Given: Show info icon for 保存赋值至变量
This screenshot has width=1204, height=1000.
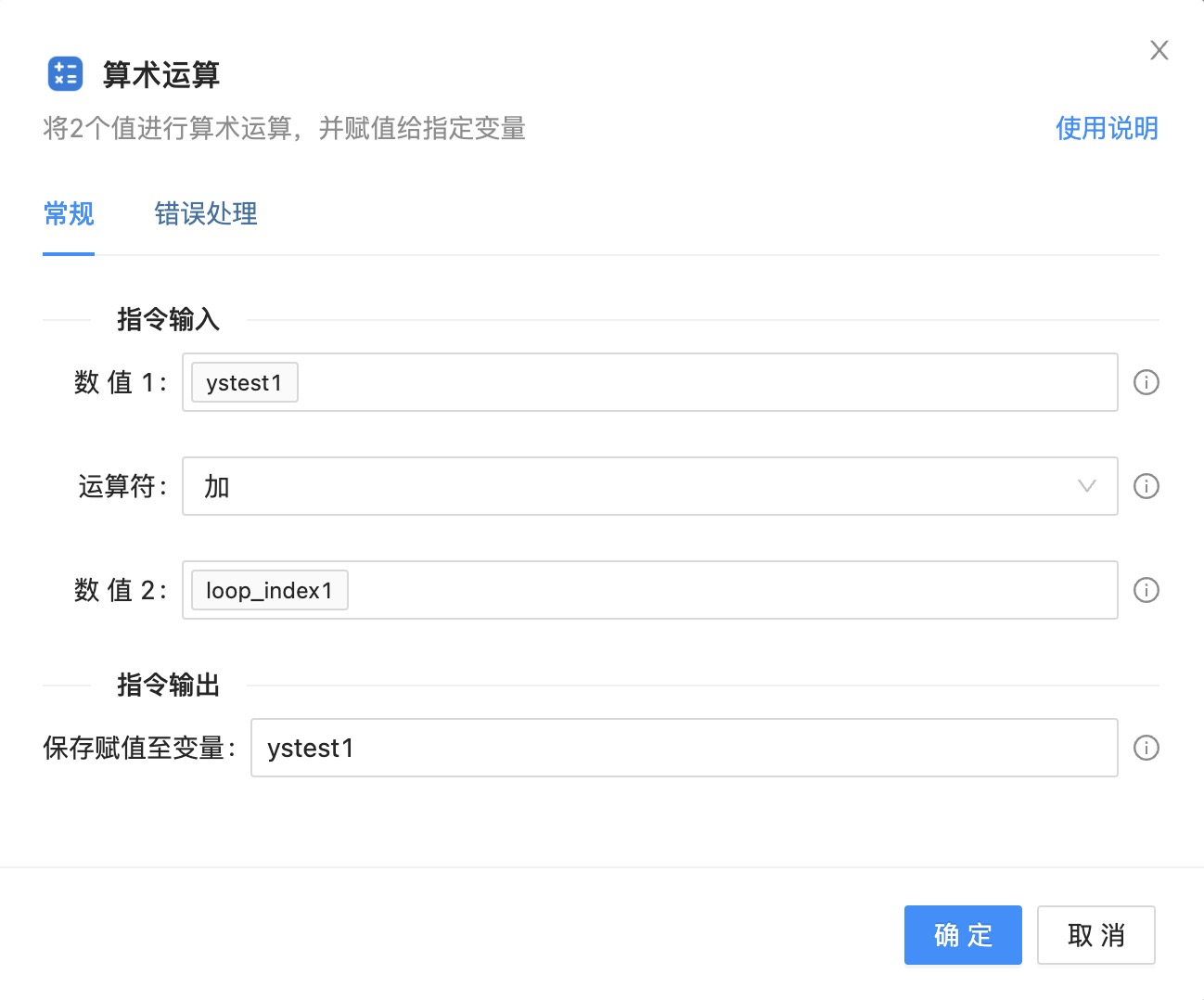Looking at the screenshot, I should click(x=1146, y=748).
